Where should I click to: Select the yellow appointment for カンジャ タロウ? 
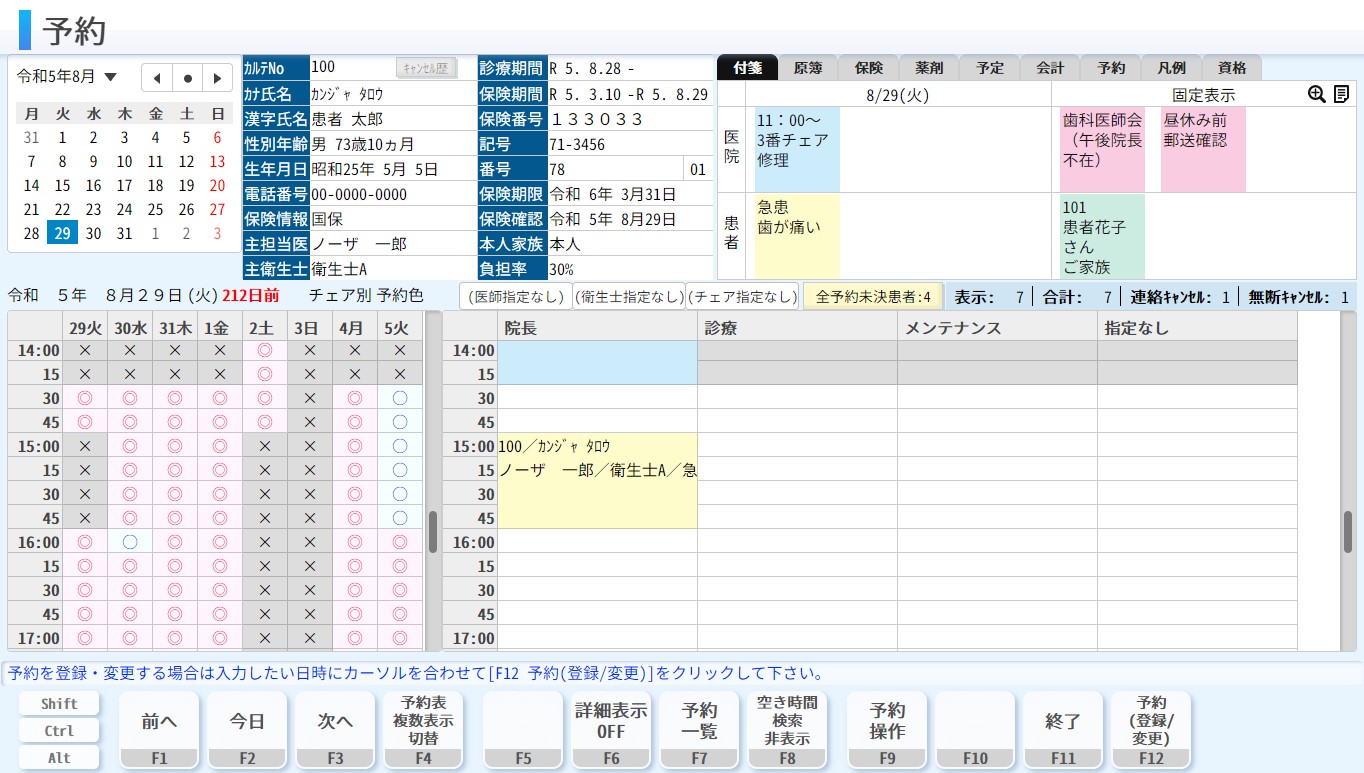coord(597,481)
